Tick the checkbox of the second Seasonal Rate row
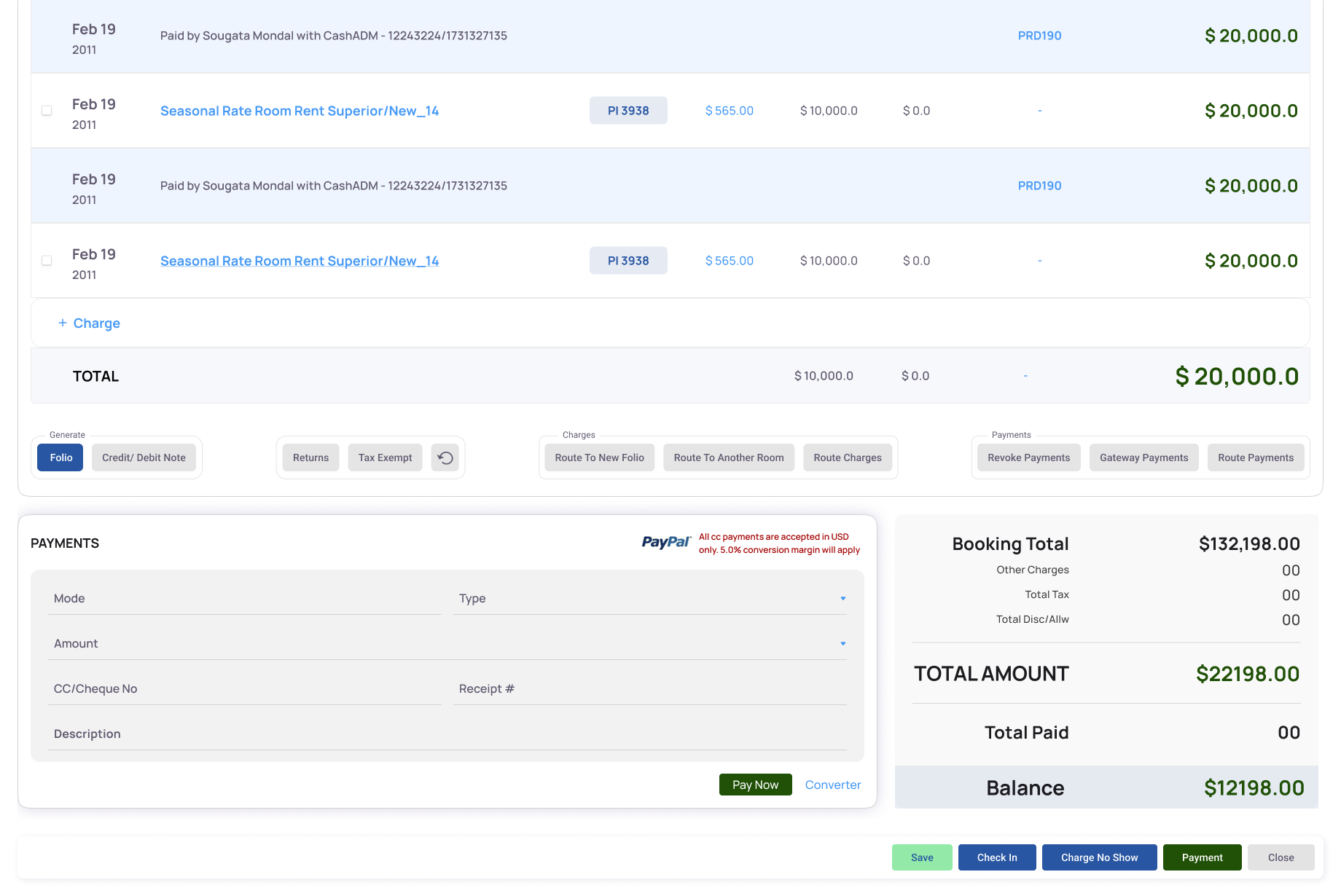The height and width of the screenshot is (896, 1341). tap(47, 261)
